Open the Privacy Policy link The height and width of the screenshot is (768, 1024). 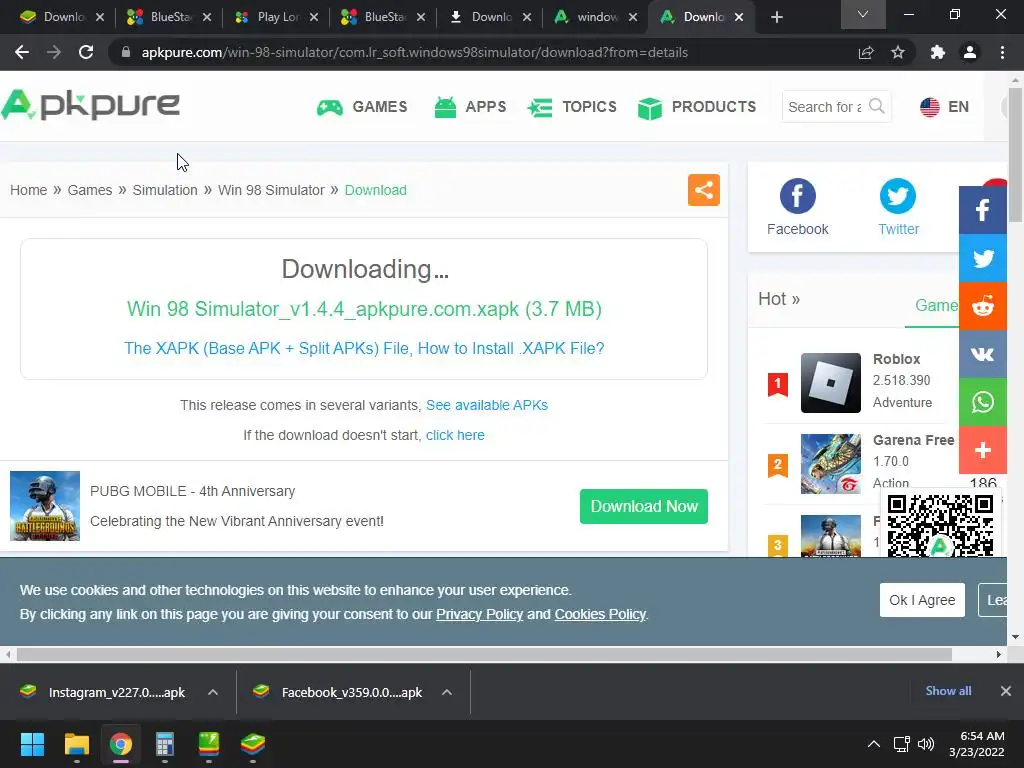479,615
